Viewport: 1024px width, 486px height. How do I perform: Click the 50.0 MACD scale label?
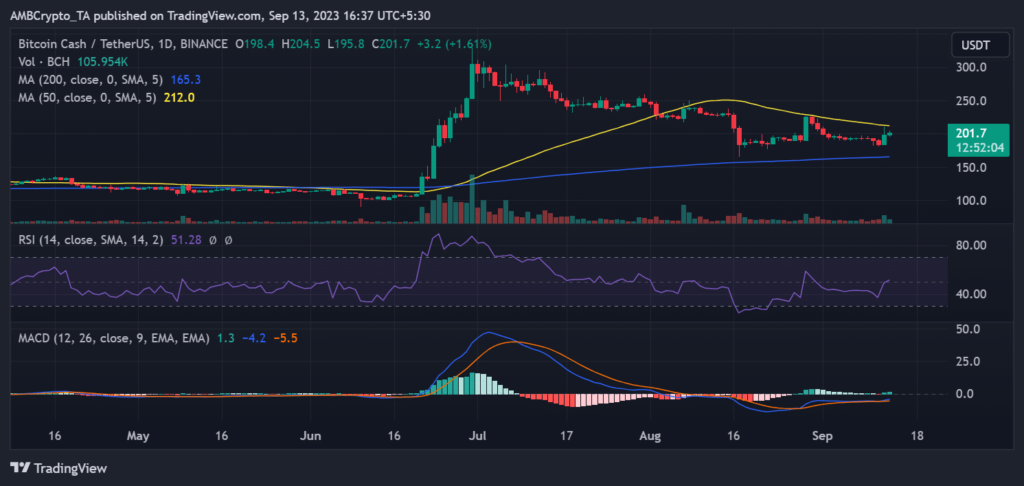click(x=968, y=329)
